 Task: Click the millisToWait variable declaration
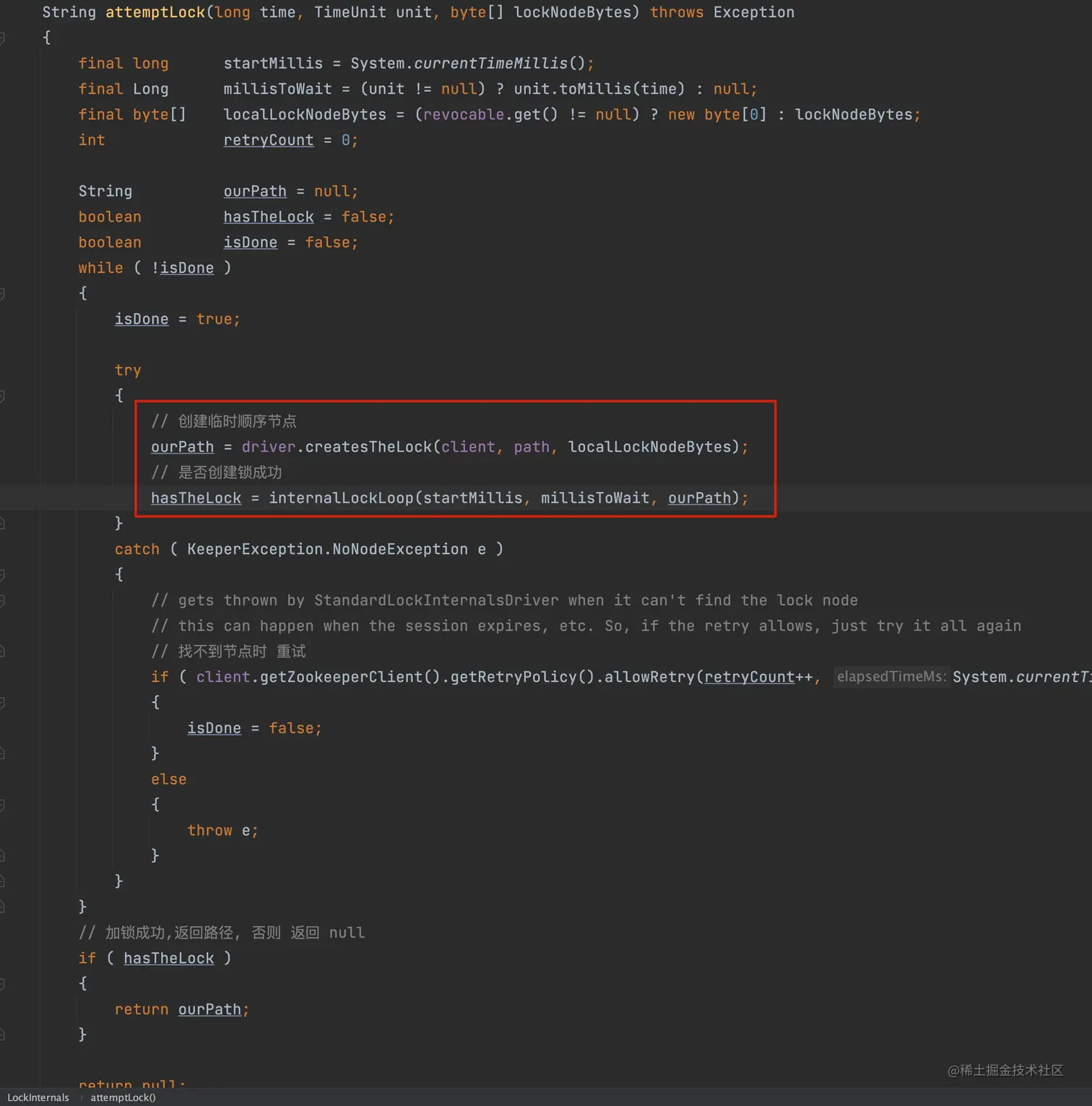point(277,89)
